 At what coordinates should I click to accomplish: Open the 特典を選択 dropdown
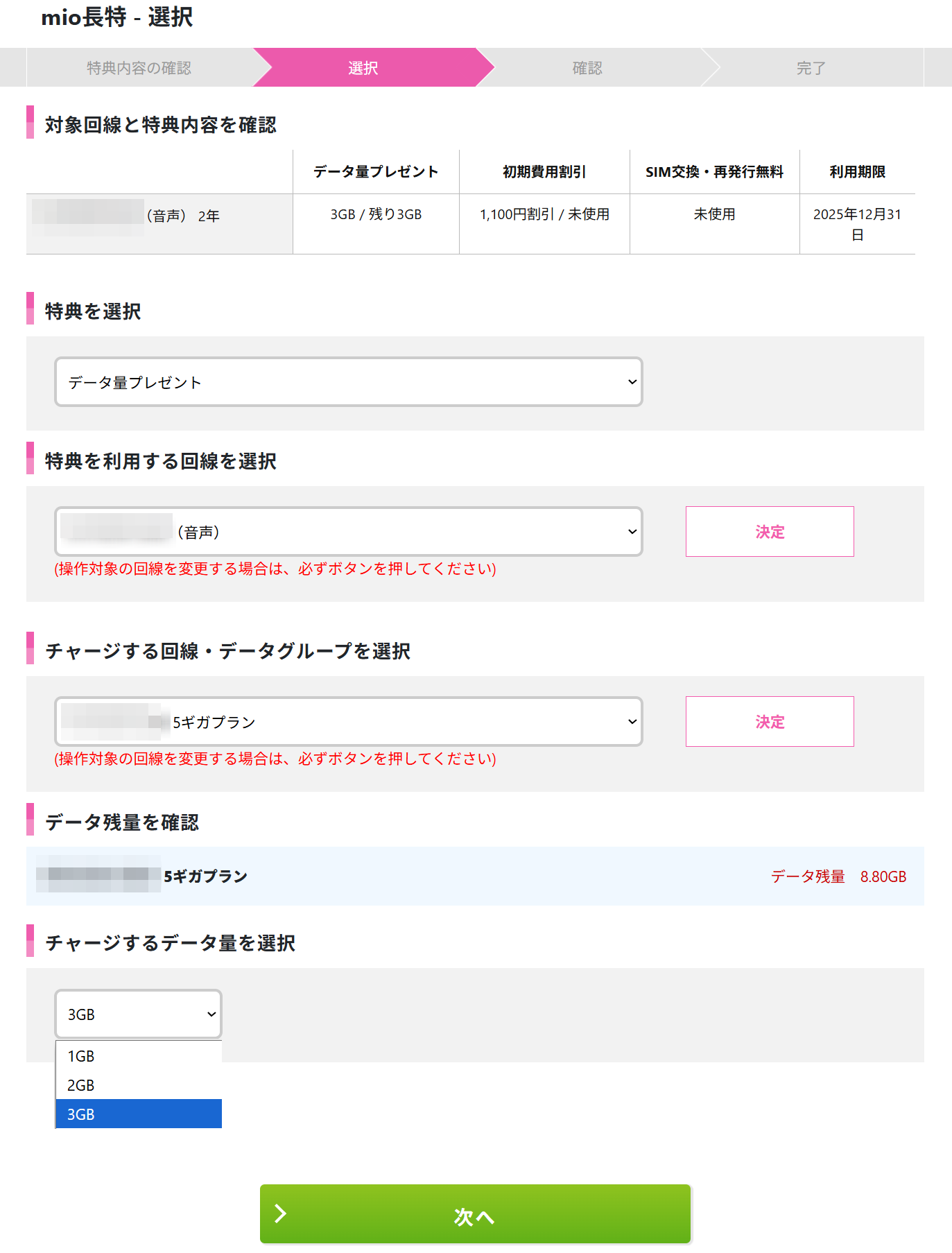(x=348, y=382)
